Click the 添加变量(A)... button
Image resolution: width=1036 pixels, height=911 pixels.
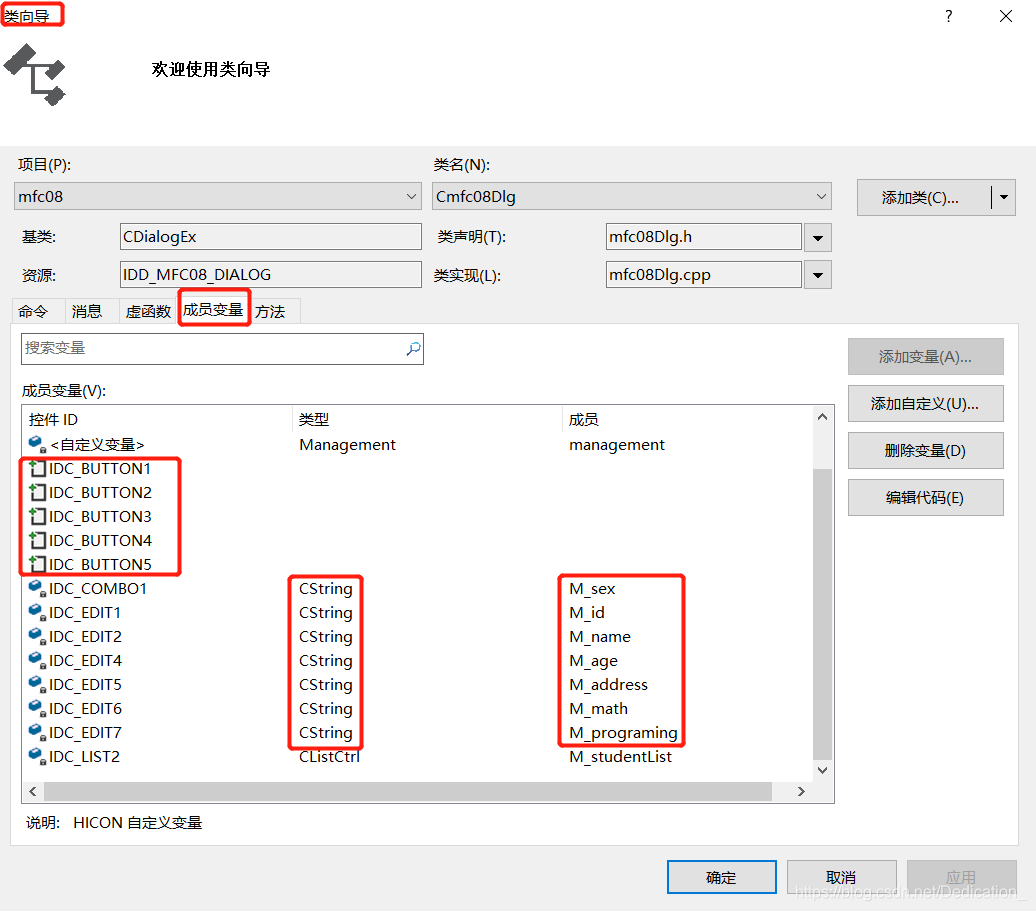coord(925,357)
